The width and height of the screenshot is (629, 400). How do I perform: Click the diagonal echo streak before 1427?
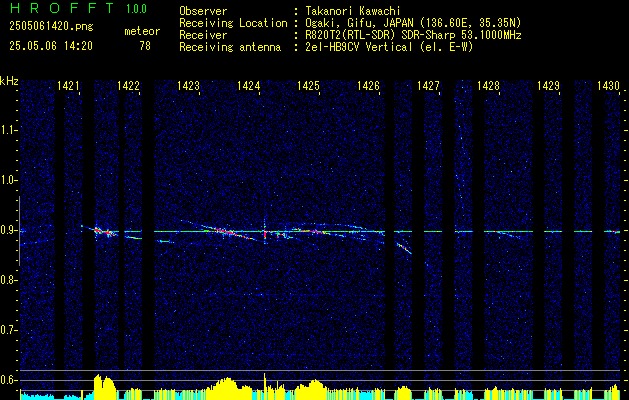click(404, 248)
